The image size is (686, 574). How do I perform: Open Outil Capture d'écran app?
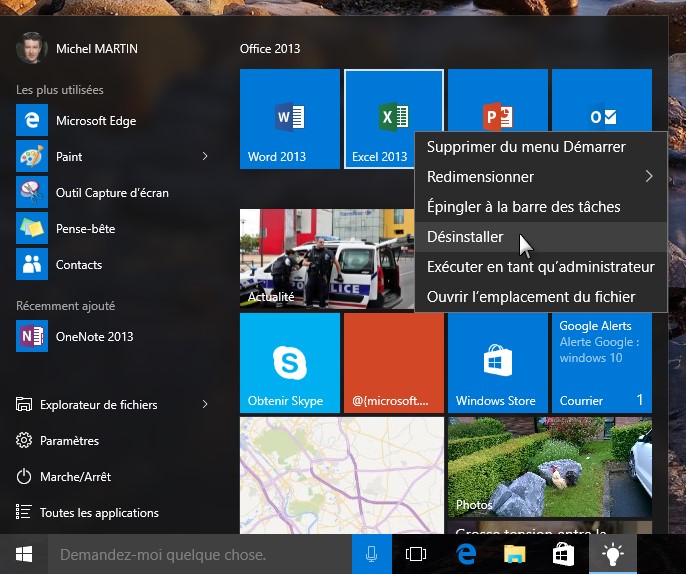pyautogui.click(x=111, y=193)
